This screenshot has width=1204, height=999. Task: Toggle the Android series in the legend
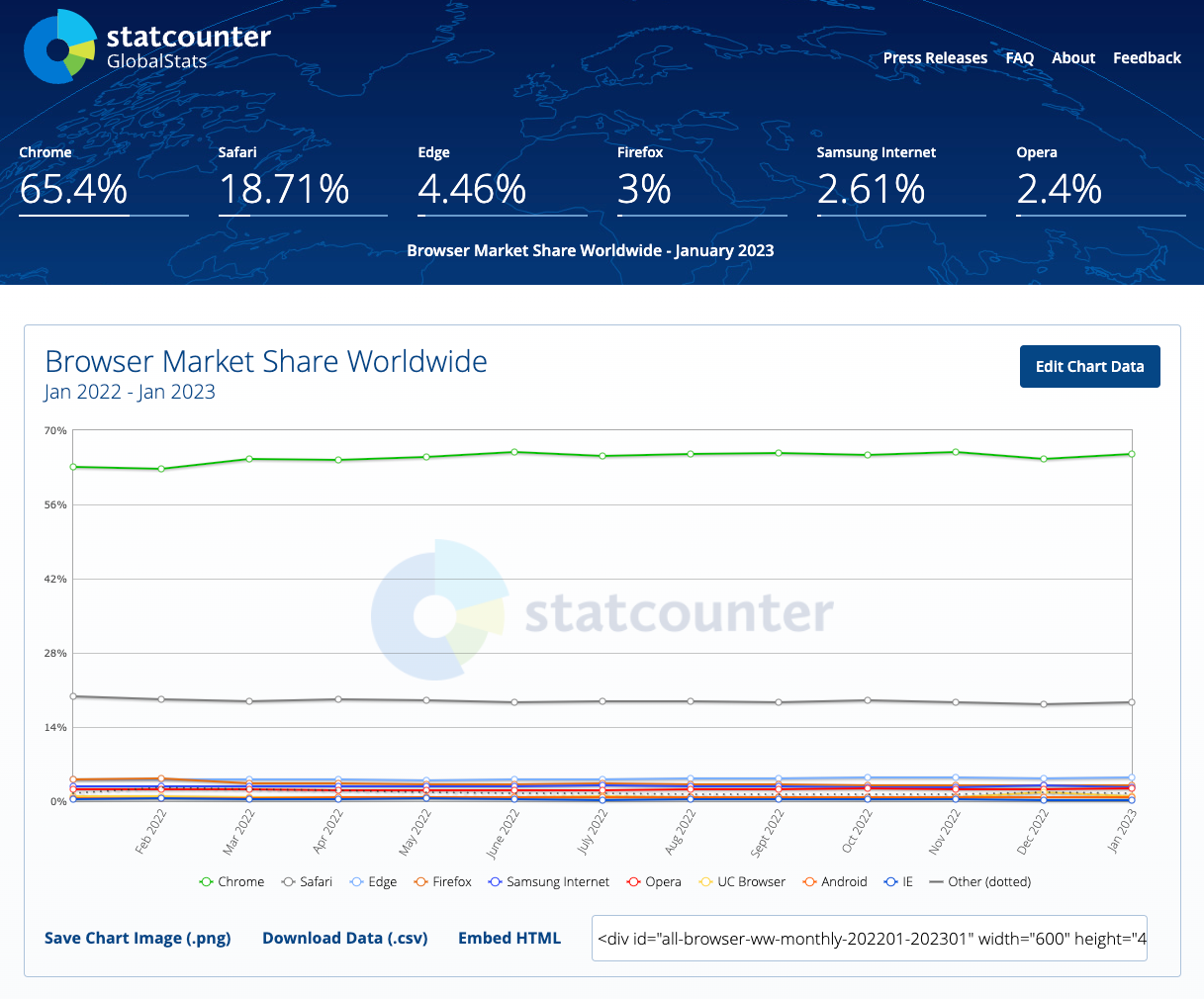click(835, 881)
